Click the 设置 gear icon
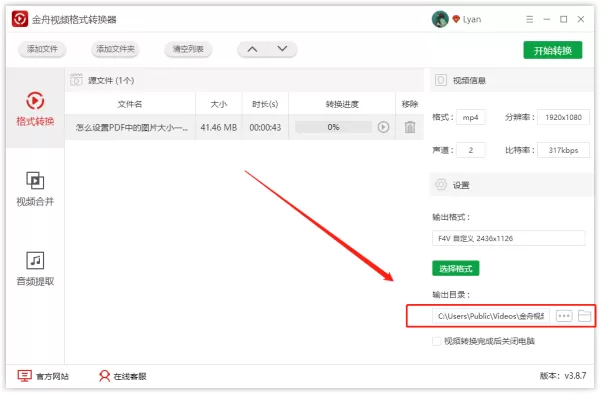Screen dimensions: 600x394 tap(441, 185)
